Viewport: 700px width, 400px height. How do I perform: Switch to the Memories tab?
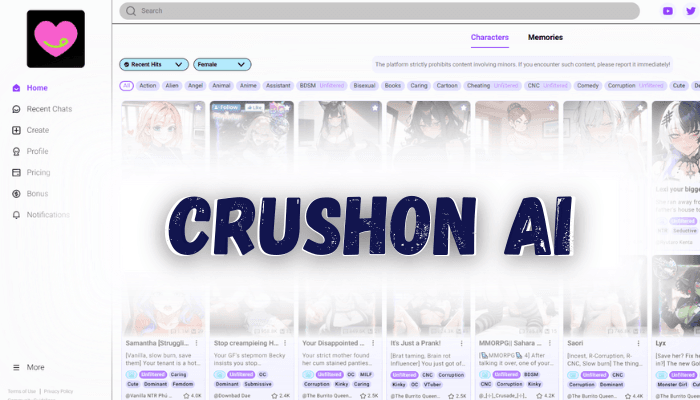pos(545,38)
